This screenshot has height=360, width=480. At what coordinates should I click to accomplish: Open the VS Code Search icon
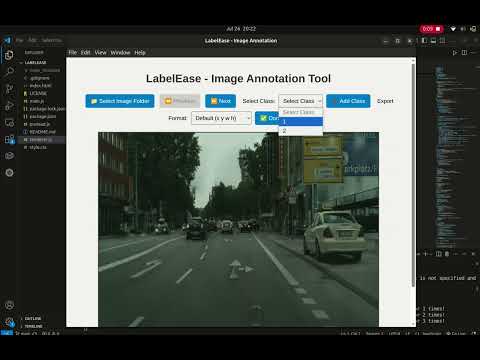pyautogui.click(x=9, y=71)
